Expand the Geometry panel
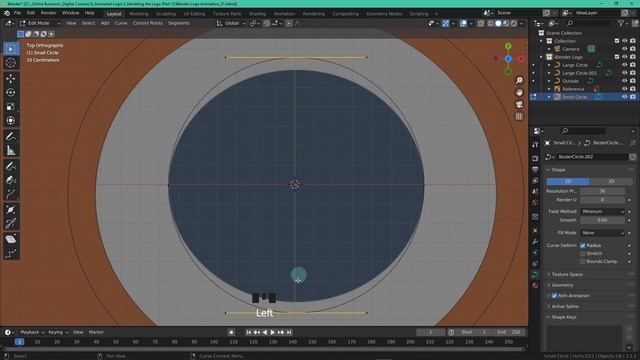This screenshot has height=360, width=640. pyautogui.click(x=562, y=285)
